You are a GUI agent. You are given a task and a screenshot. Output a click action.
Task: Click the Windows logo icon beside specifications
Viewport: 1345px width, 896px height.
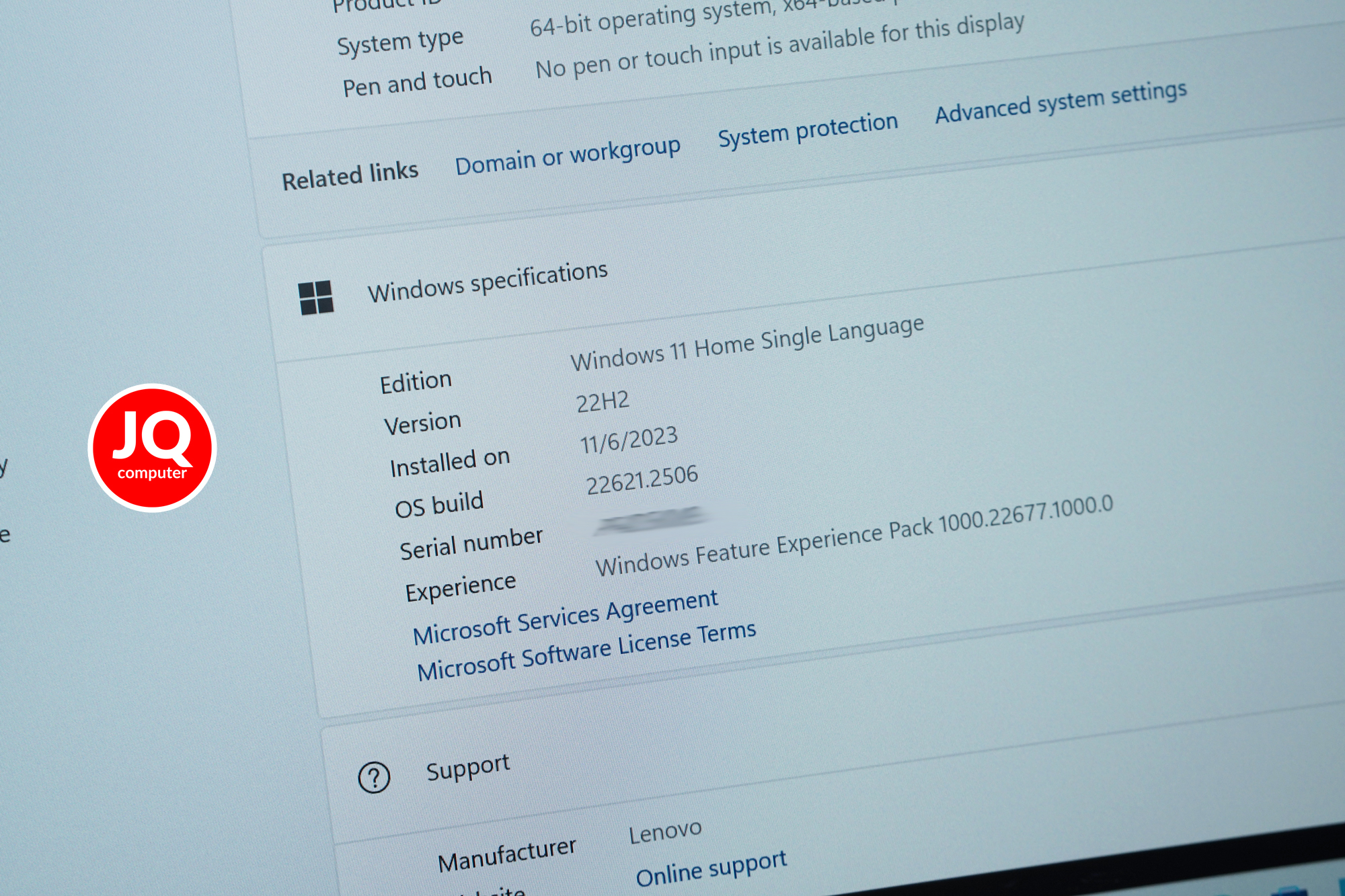(x=316, y=297)
